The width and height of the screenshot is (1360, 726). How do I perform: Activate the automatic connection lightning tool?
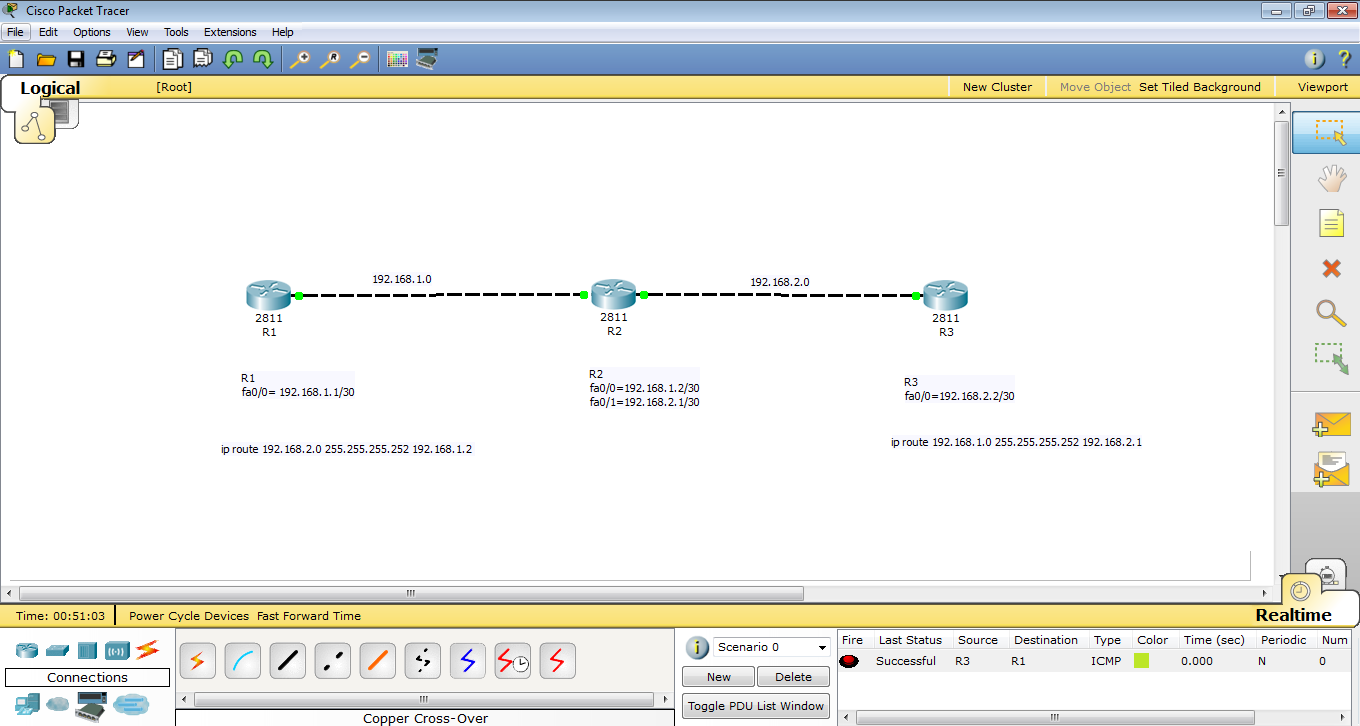coord(197,660)
